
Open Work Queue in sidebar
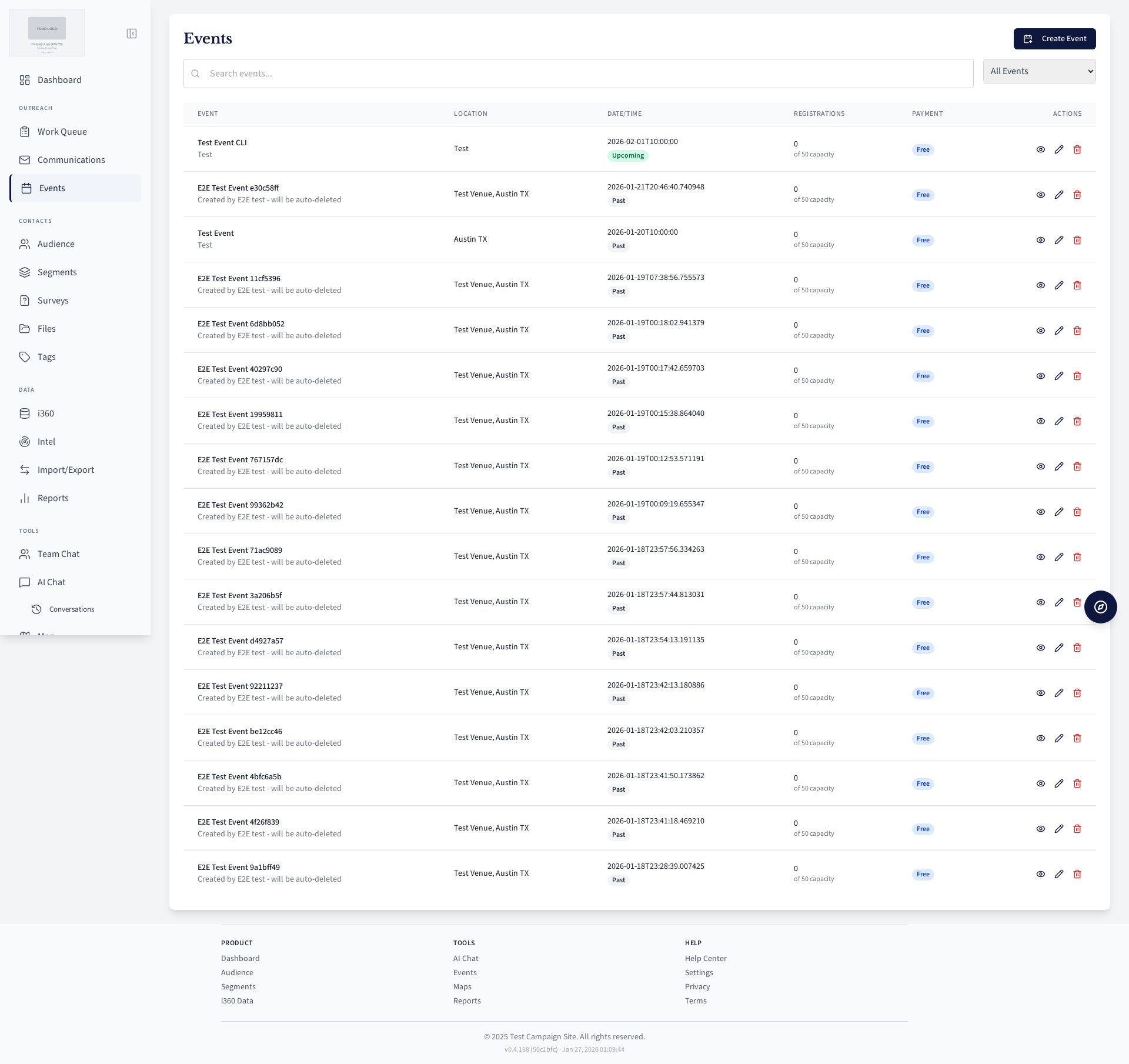[x=62, y=132]
